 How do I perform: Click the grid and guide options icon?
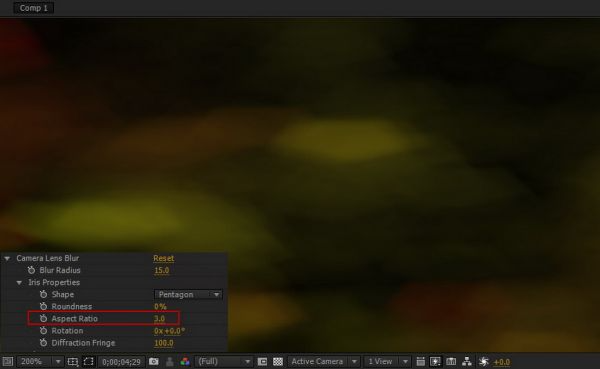coord(73,362)
